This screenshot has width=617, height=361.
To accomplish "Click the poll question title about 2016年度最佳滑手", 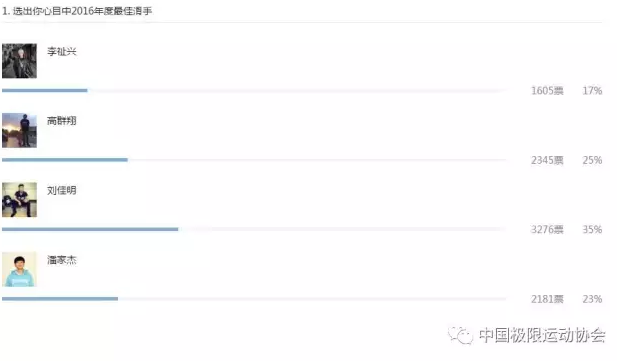I will click(77, 11).
